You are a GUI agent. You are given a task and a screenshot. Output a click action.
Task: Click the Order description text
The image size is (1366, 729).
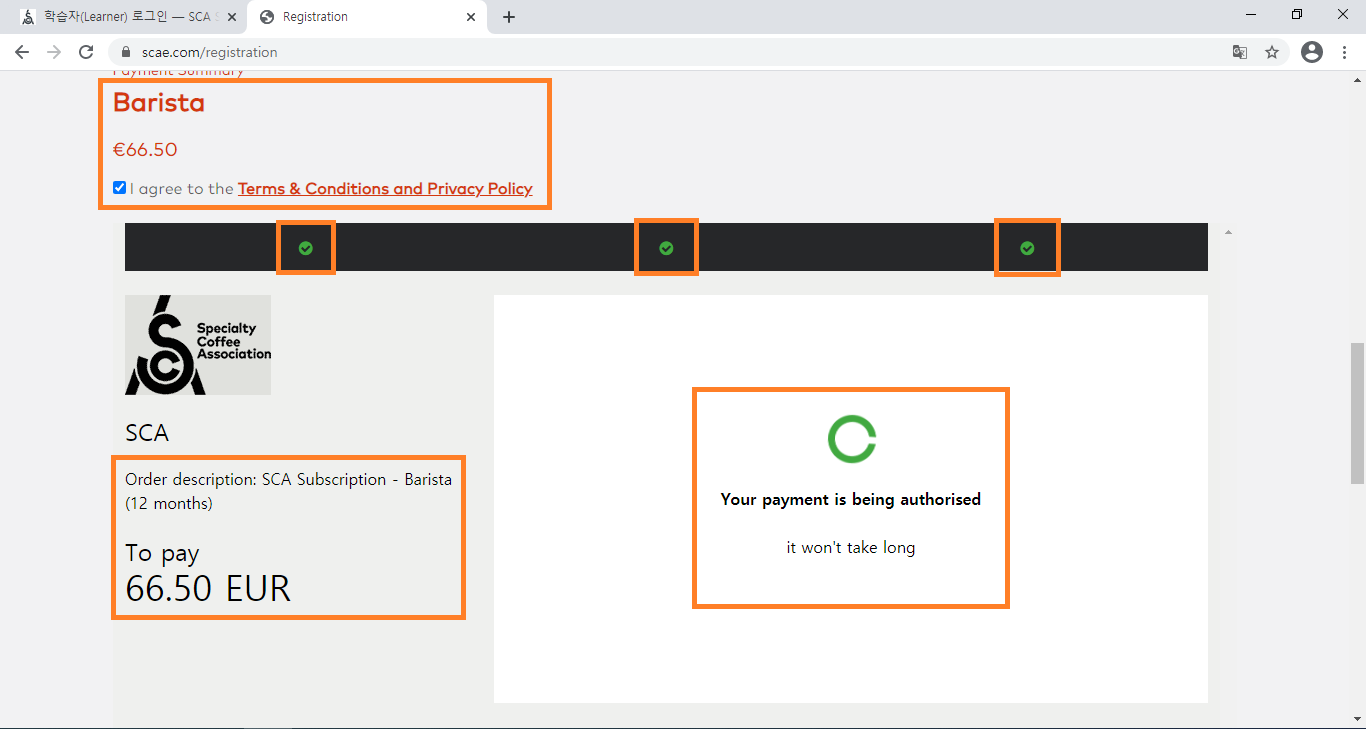coord(288,491)
